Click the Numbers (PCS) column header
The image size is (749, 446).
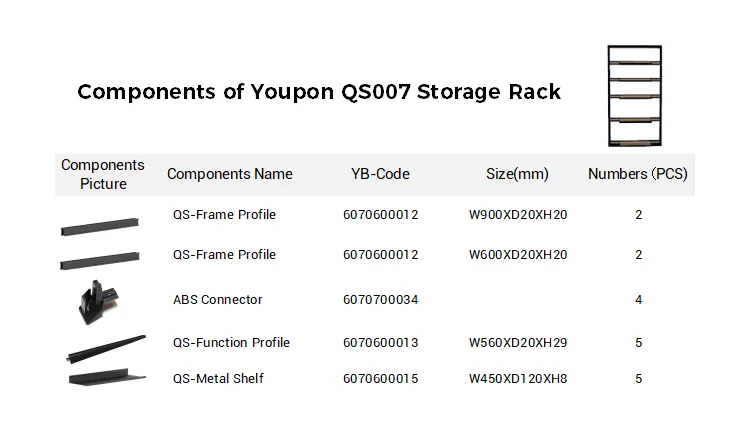pos(638,174)
